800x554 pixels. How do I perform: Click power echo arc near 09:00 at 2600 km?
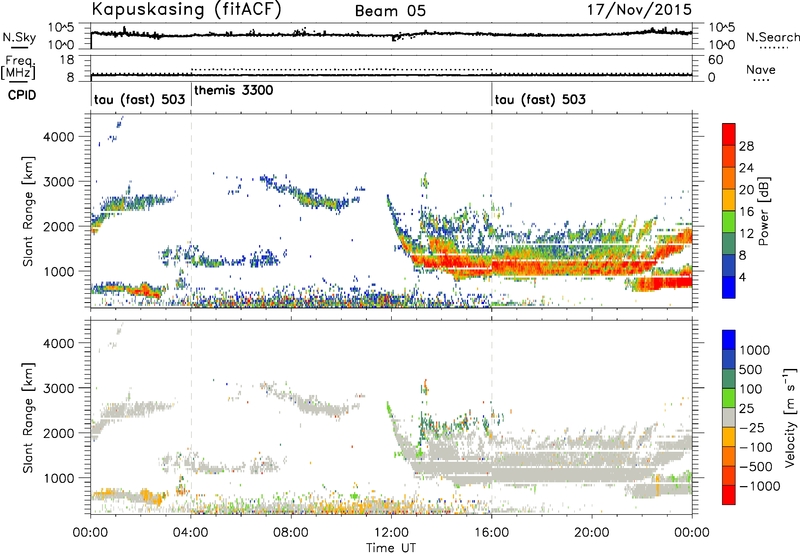pyautogui.click(x=316, y=198)
